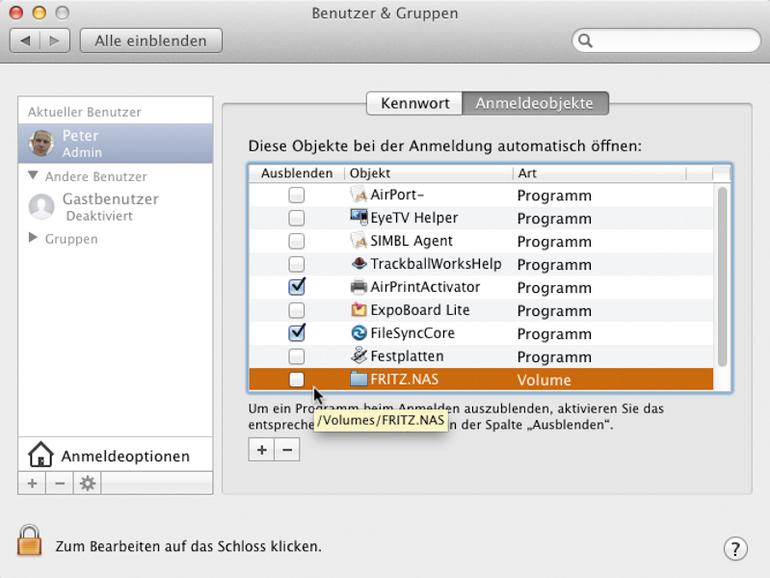This screenshot has width=770, height=578.
Task: Add a login item with plus button
Action: pos(262,449)
